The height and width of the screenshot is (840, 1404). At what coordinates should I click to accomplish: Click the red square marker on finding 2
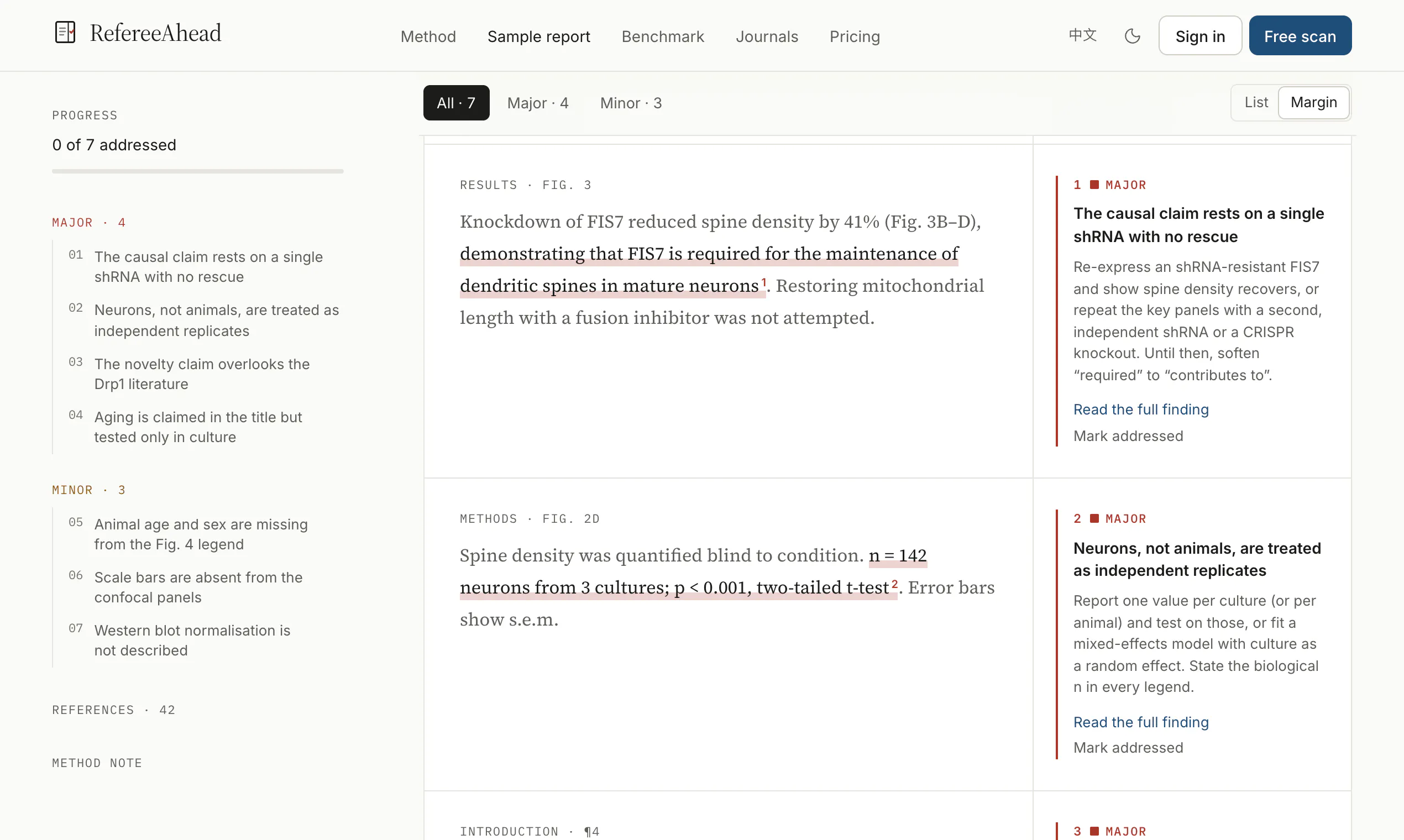(x=1094, y=518)
